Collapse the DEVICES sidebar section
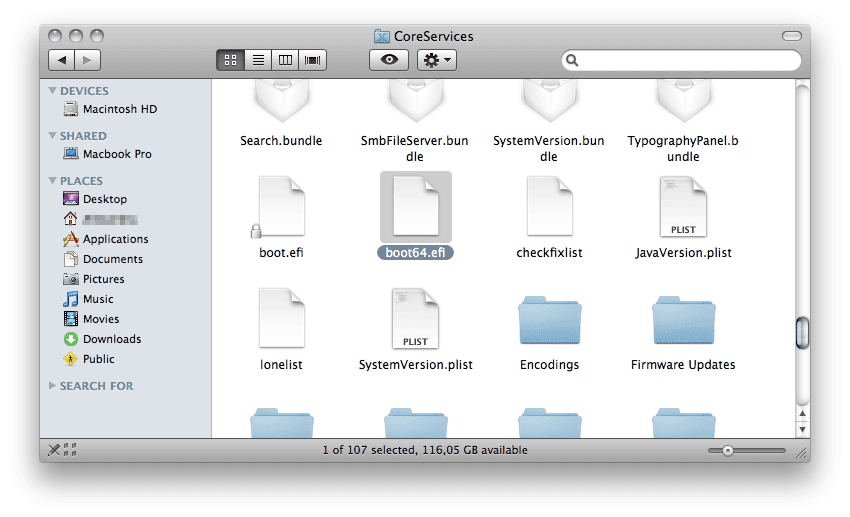The image size is (850, 517). point(53,91)
